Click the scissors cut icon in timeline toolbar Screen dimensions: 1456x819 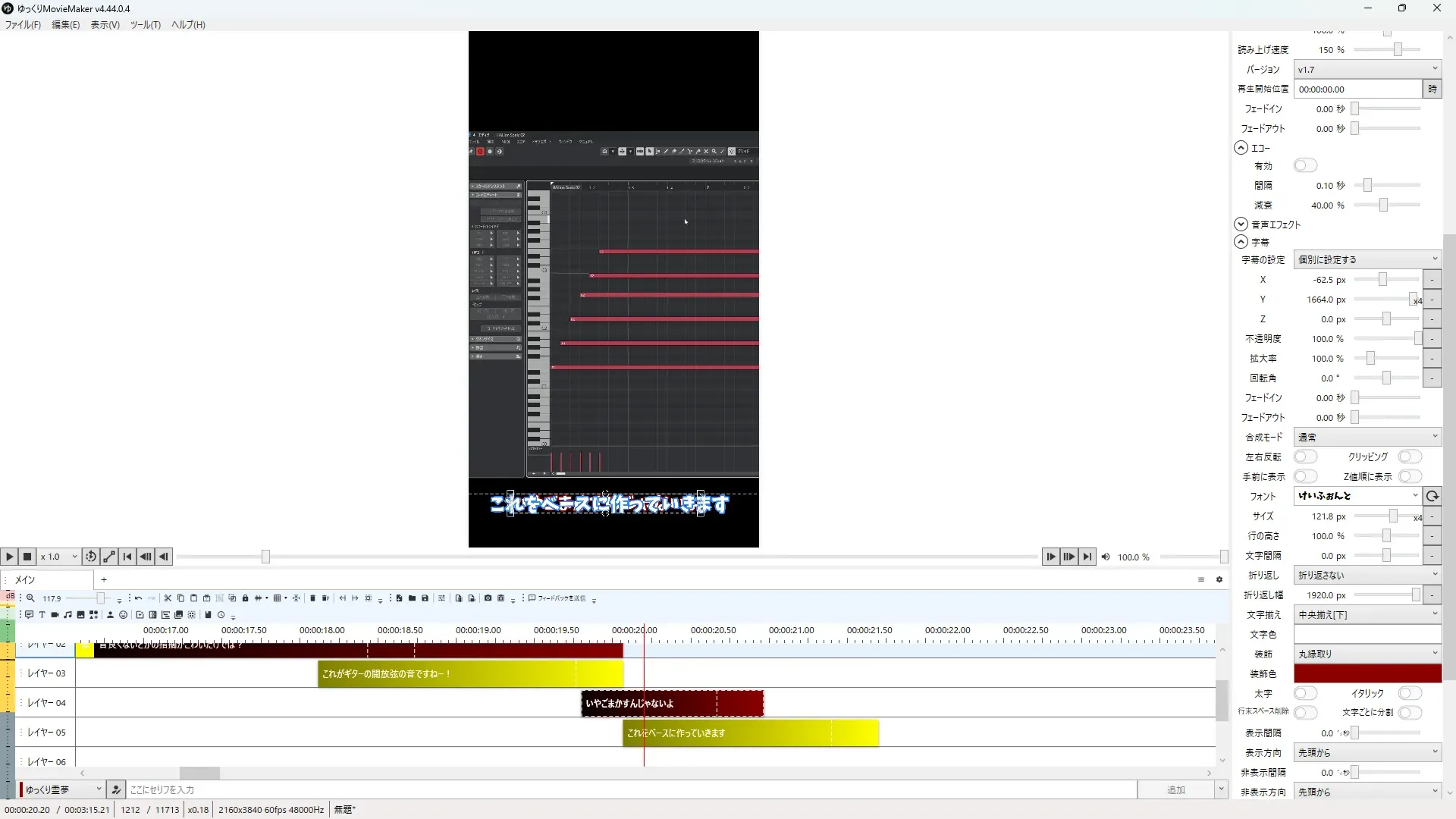168,598
